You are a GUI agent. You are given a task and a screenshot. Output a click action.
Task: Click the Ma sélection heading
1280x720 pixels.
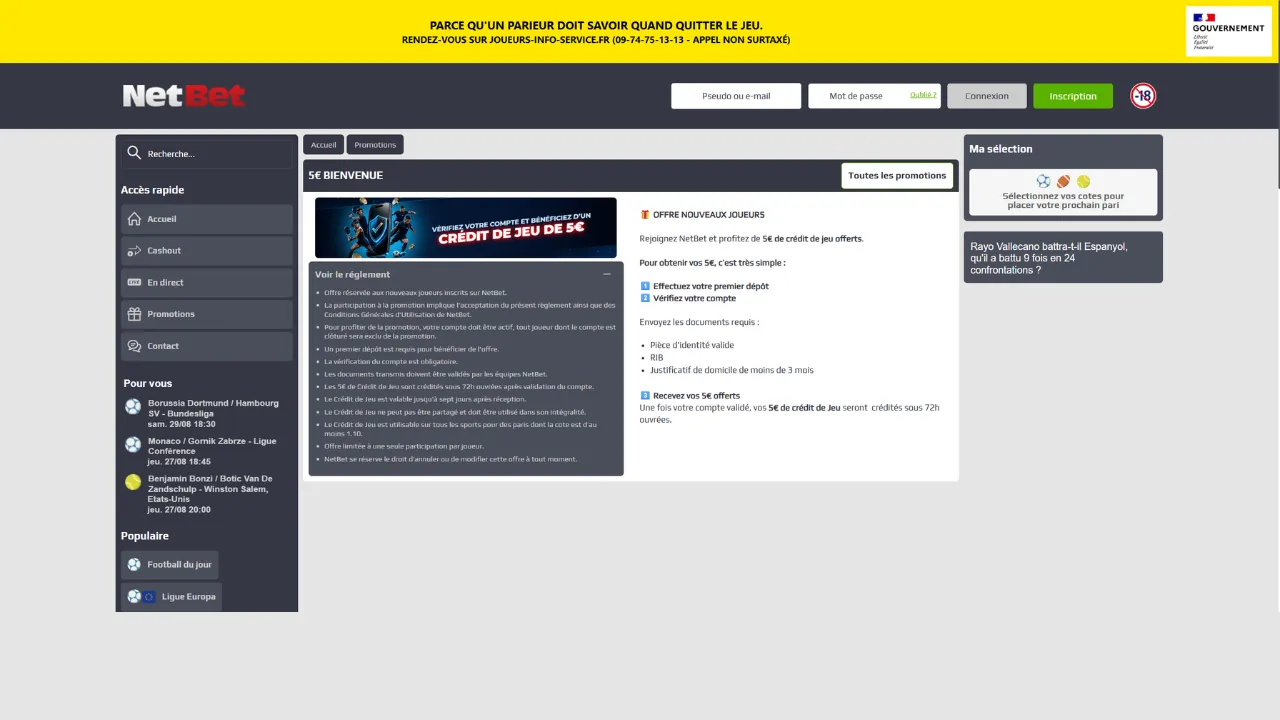tap(1000, 149)
